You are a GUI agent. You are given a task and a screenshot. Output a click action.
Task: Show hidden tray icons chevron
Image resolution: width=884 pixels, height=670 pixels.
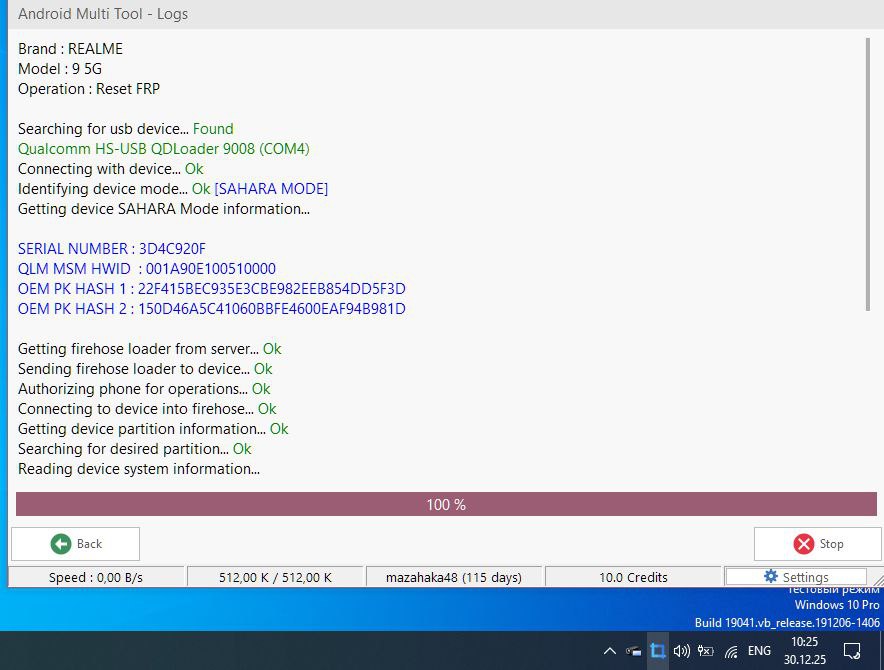pos(609,651)
